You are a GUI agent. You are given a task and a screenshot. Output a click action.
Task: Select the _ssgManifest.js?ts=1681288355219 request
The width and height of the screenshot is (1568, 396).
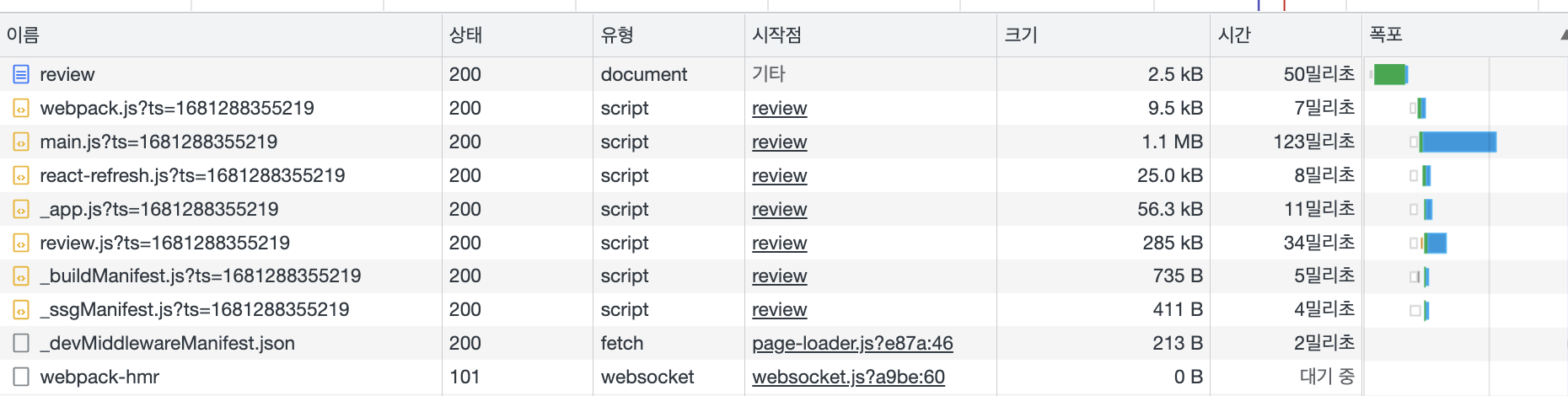click(195, 309)
